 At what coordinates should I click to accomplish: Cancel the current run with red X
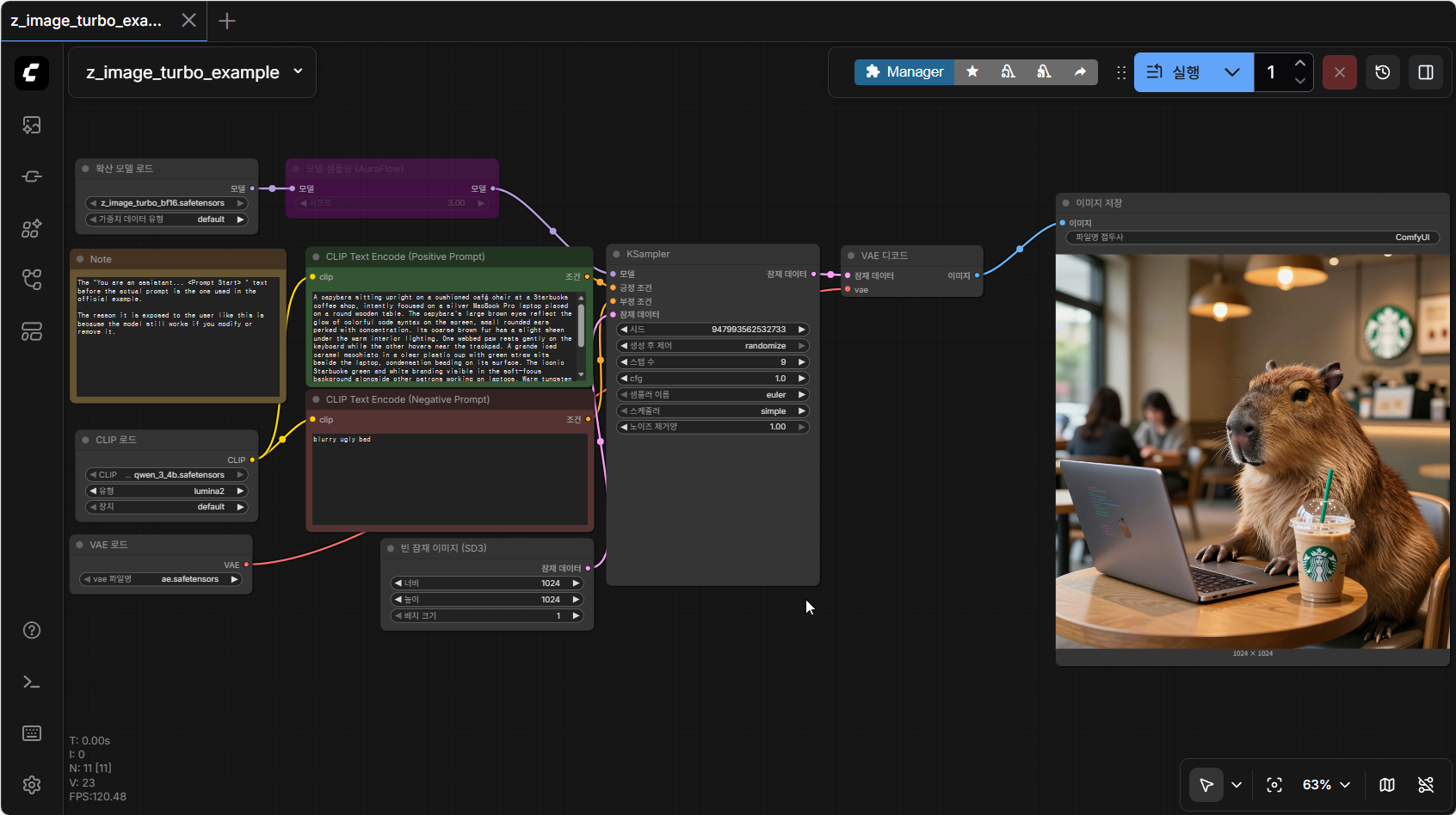1340,72
